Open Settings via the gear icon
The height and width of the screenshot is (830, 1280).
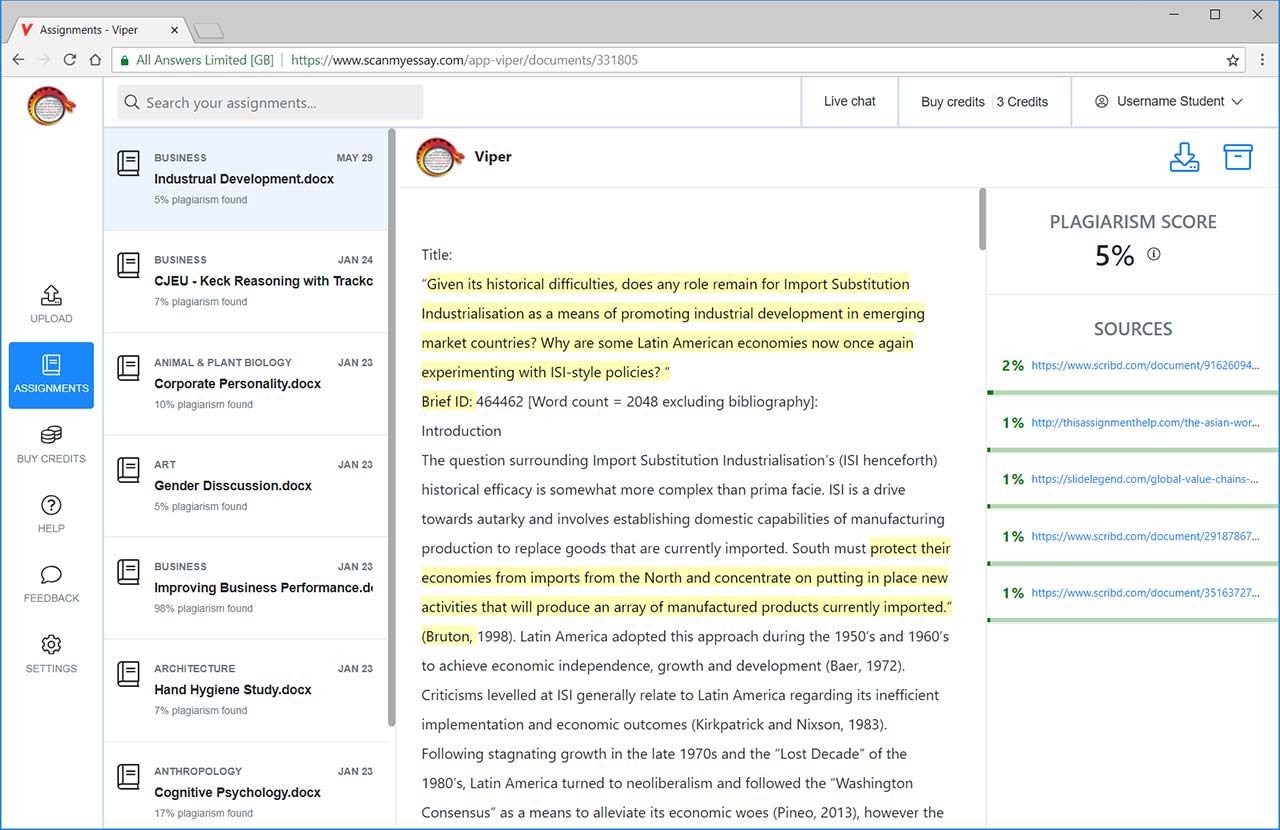click(x=50, y=646)
